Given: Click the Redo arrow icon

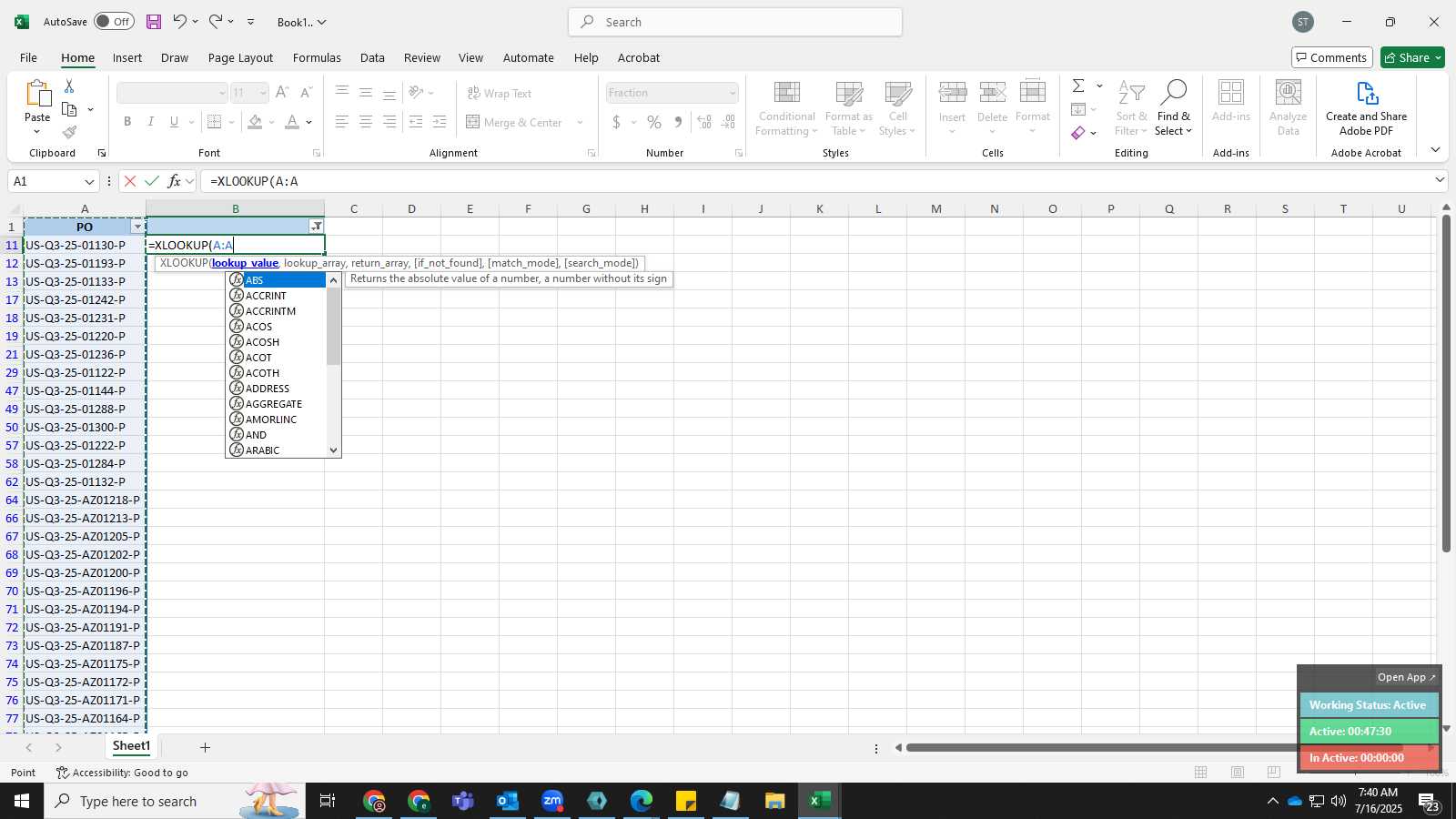Looking at the screenshot, I should [216, 21].
